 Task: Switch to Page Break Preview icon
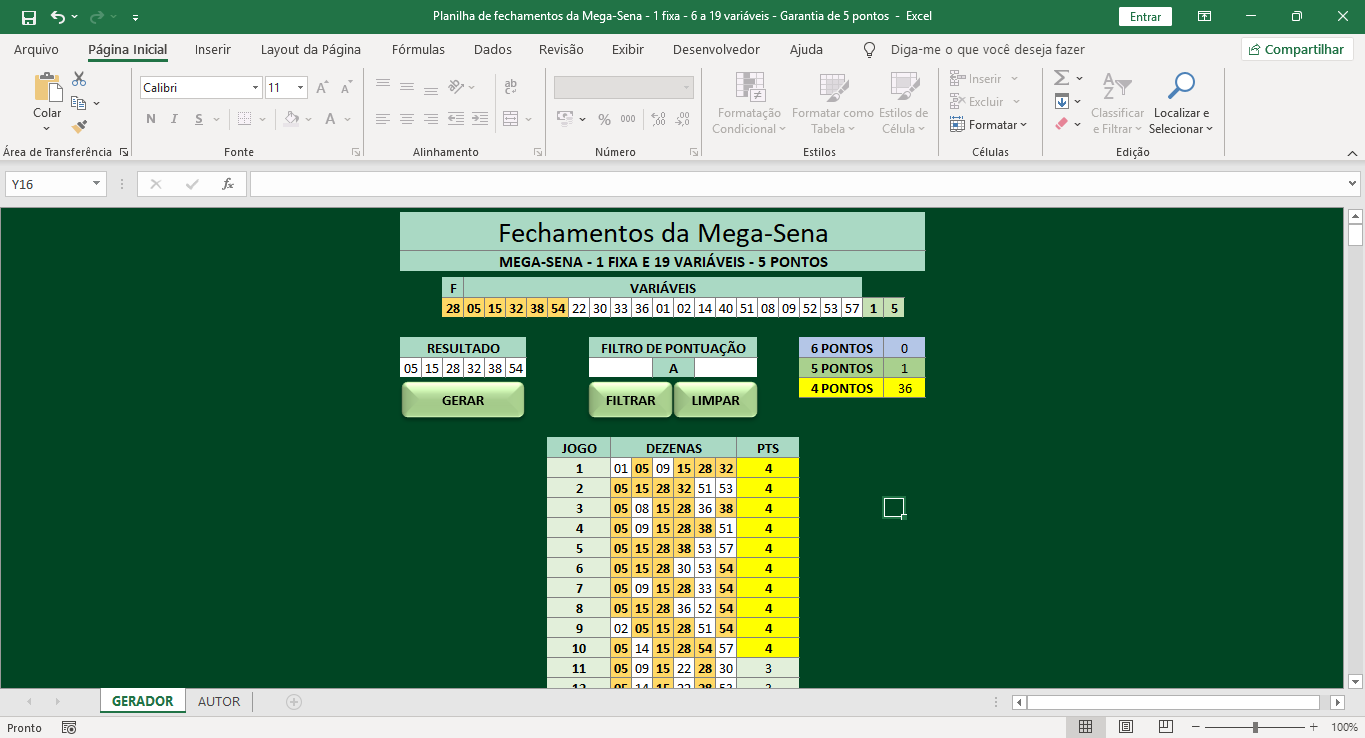coord(1167,727)
